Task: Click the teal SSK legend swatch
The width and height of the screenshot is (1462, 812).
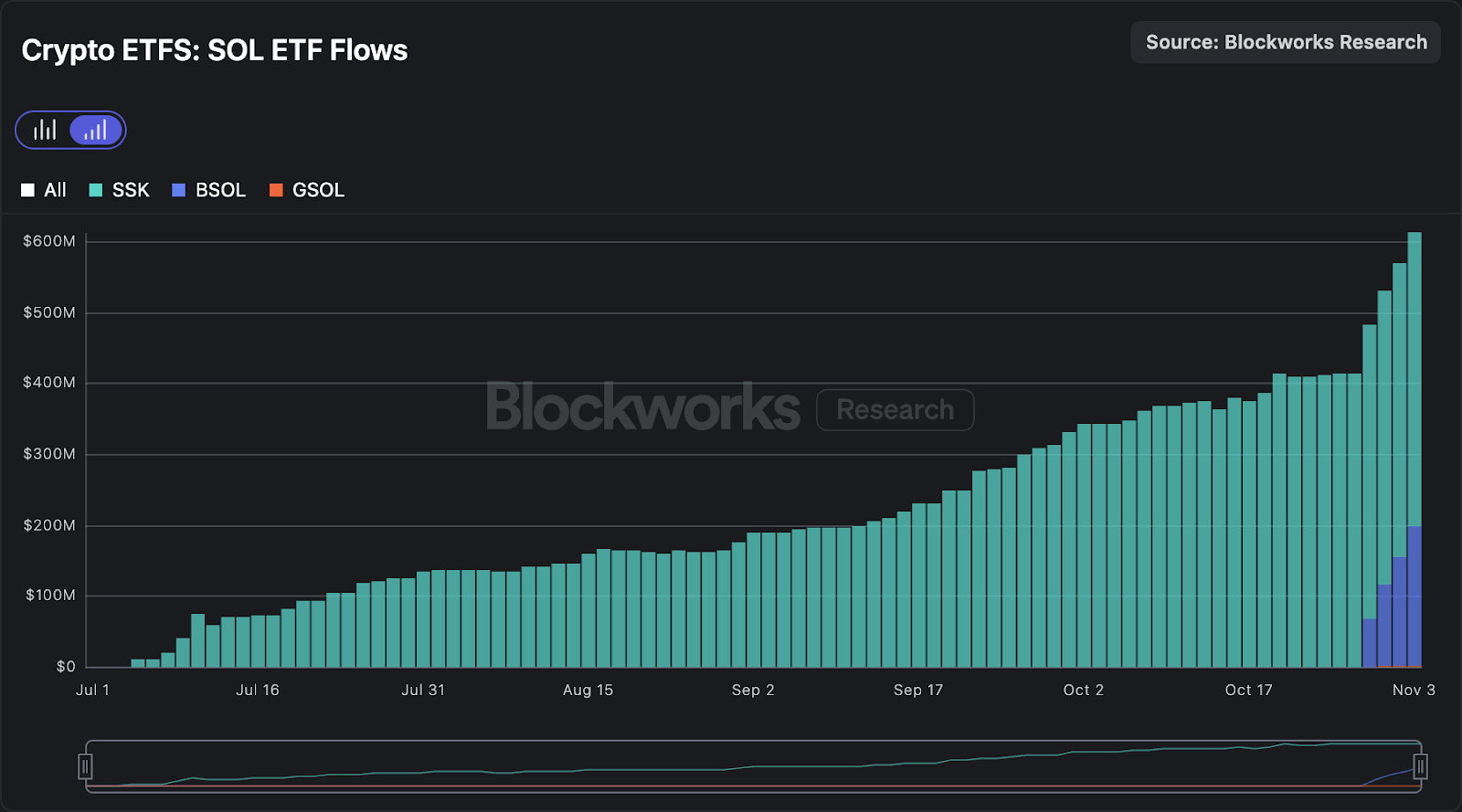Action: coord(95,190)
